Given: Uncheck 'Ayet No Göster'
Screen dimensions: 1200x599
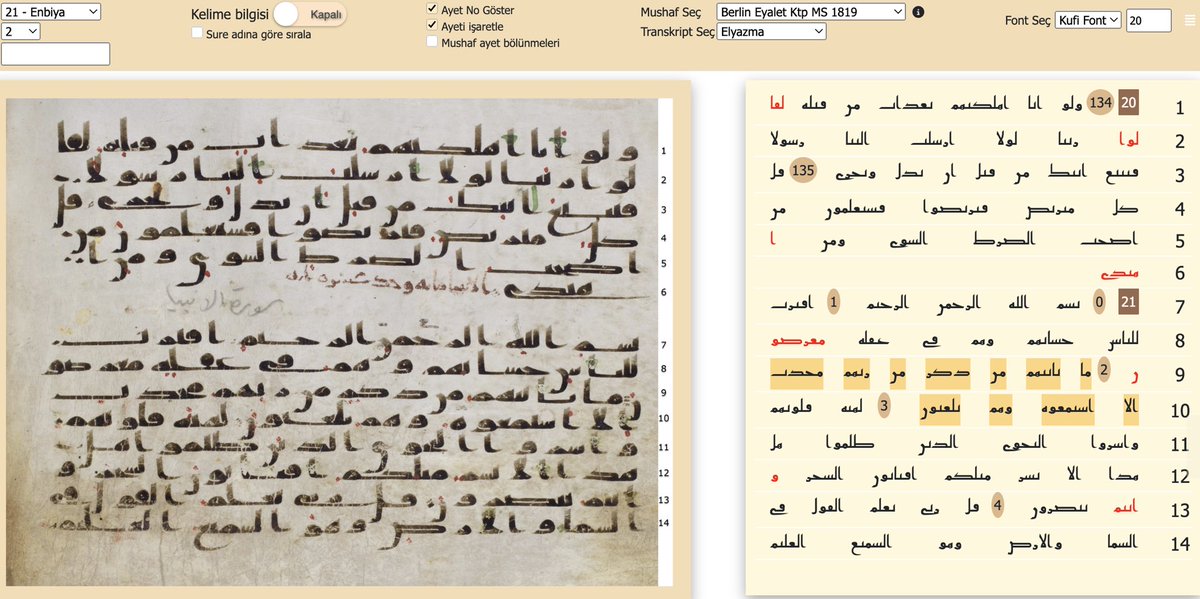Looking at the screenshot, I should tap(432, 9).
